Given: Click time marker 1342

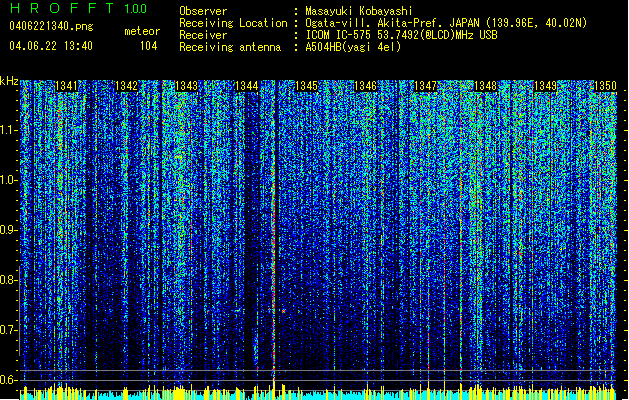Looking at the screenshot, I should (x=126, y=86).
